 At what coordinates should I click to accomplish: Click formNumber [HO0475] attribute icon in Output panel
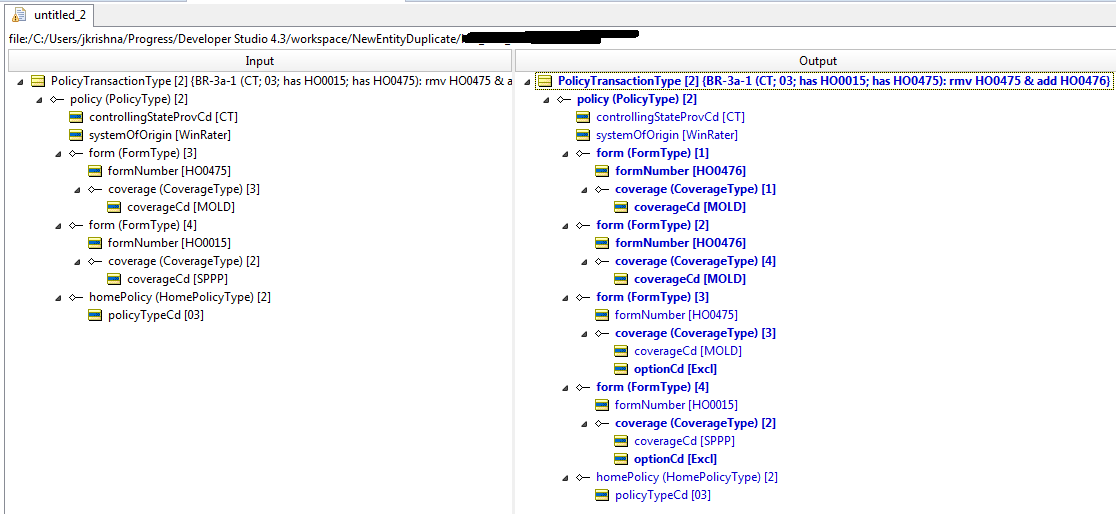pos(602,315)
